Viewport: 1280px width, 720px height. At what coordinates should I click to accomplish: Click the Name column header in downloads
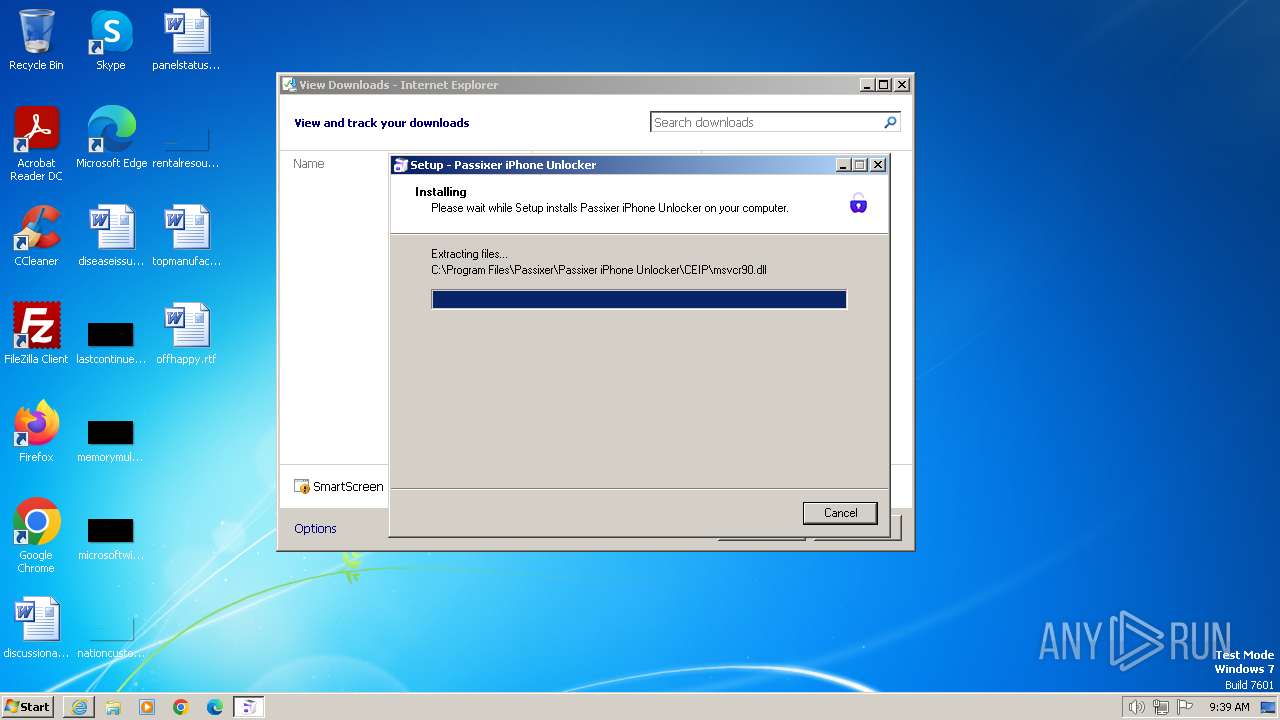(309, 163)
